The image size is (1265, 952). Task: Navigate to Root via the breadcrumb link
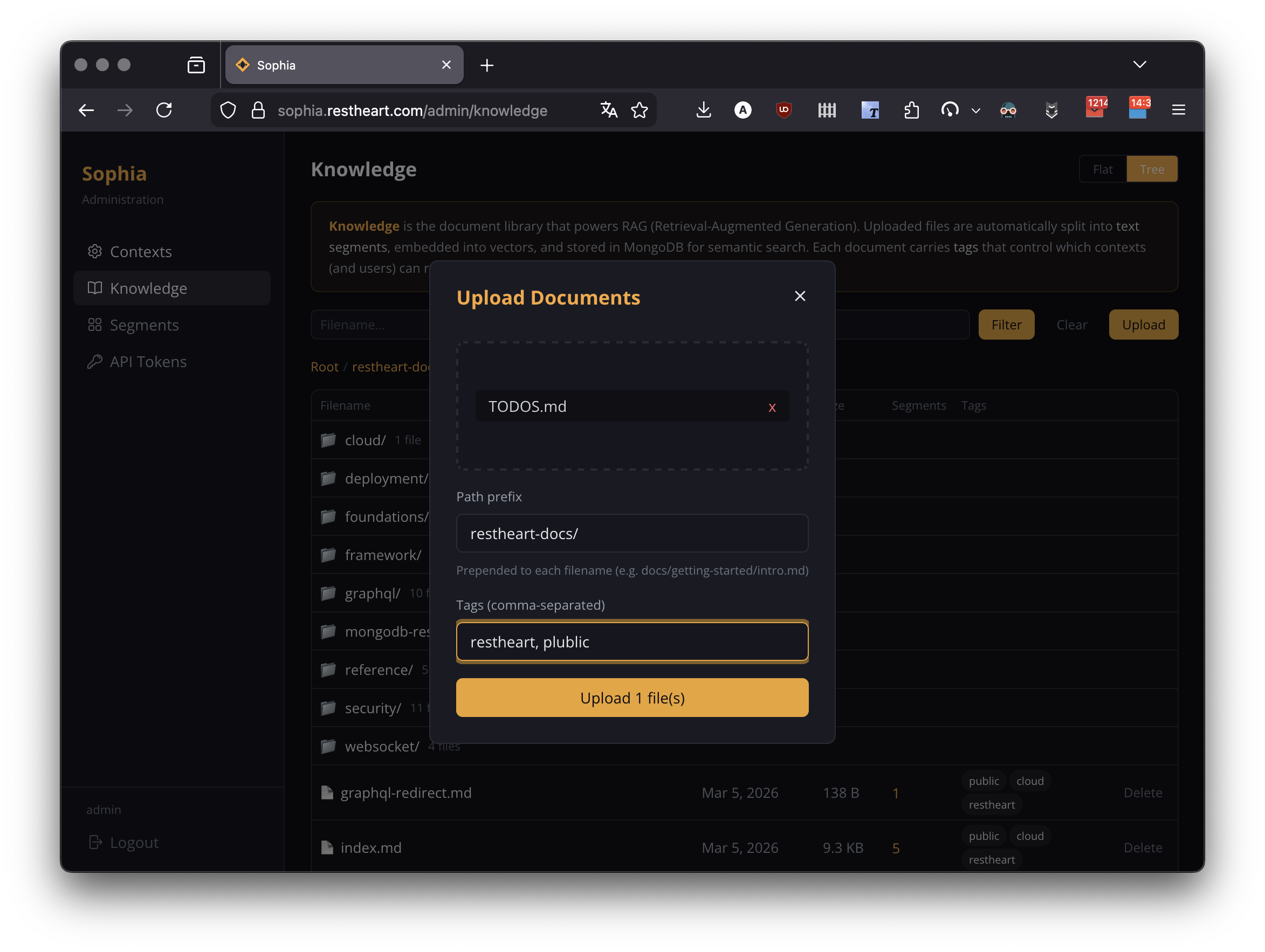[324, 367]
